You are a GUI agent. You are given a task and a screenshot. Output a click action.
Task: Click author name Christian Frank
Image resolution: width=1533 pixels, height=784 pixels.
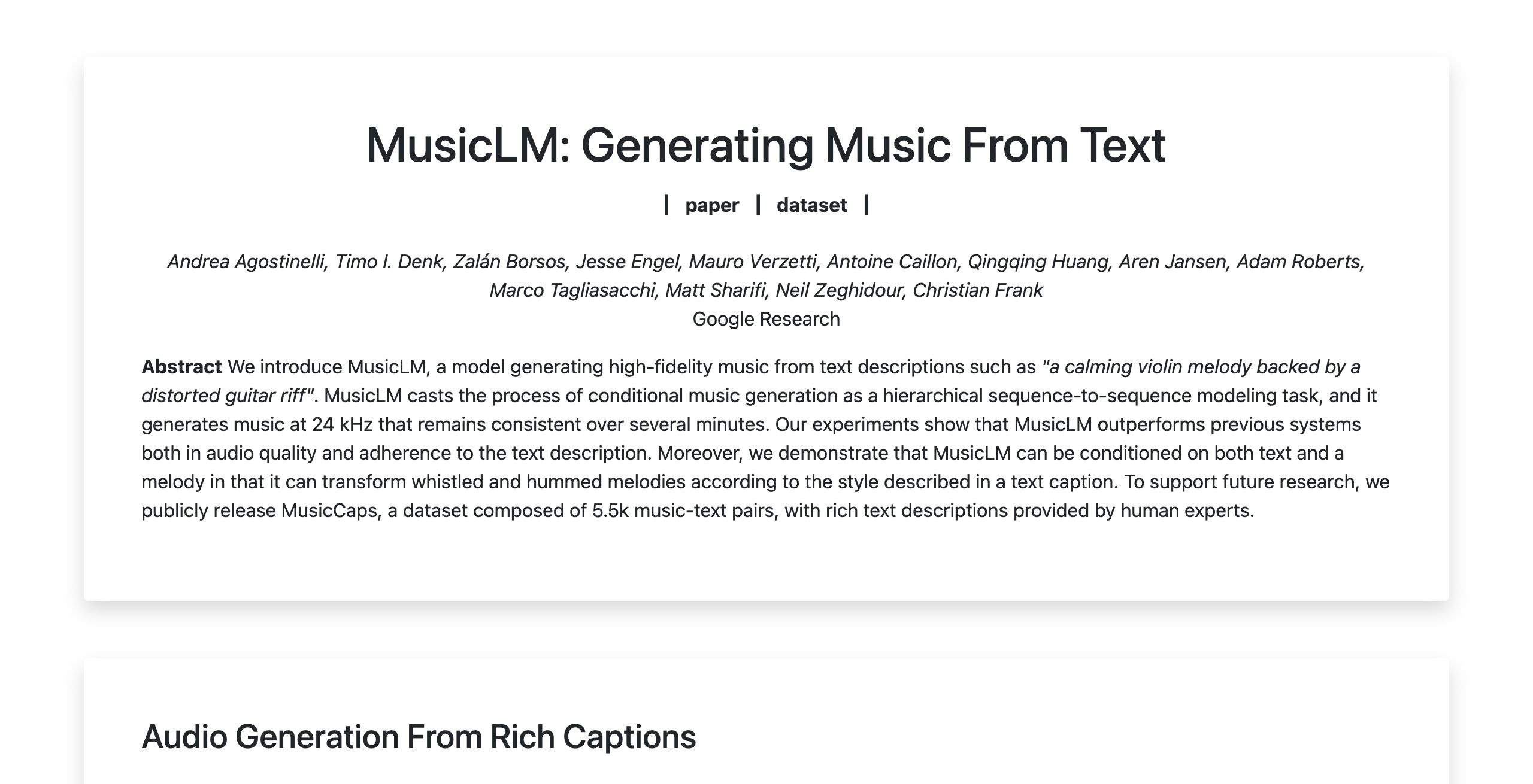point(977,290)
